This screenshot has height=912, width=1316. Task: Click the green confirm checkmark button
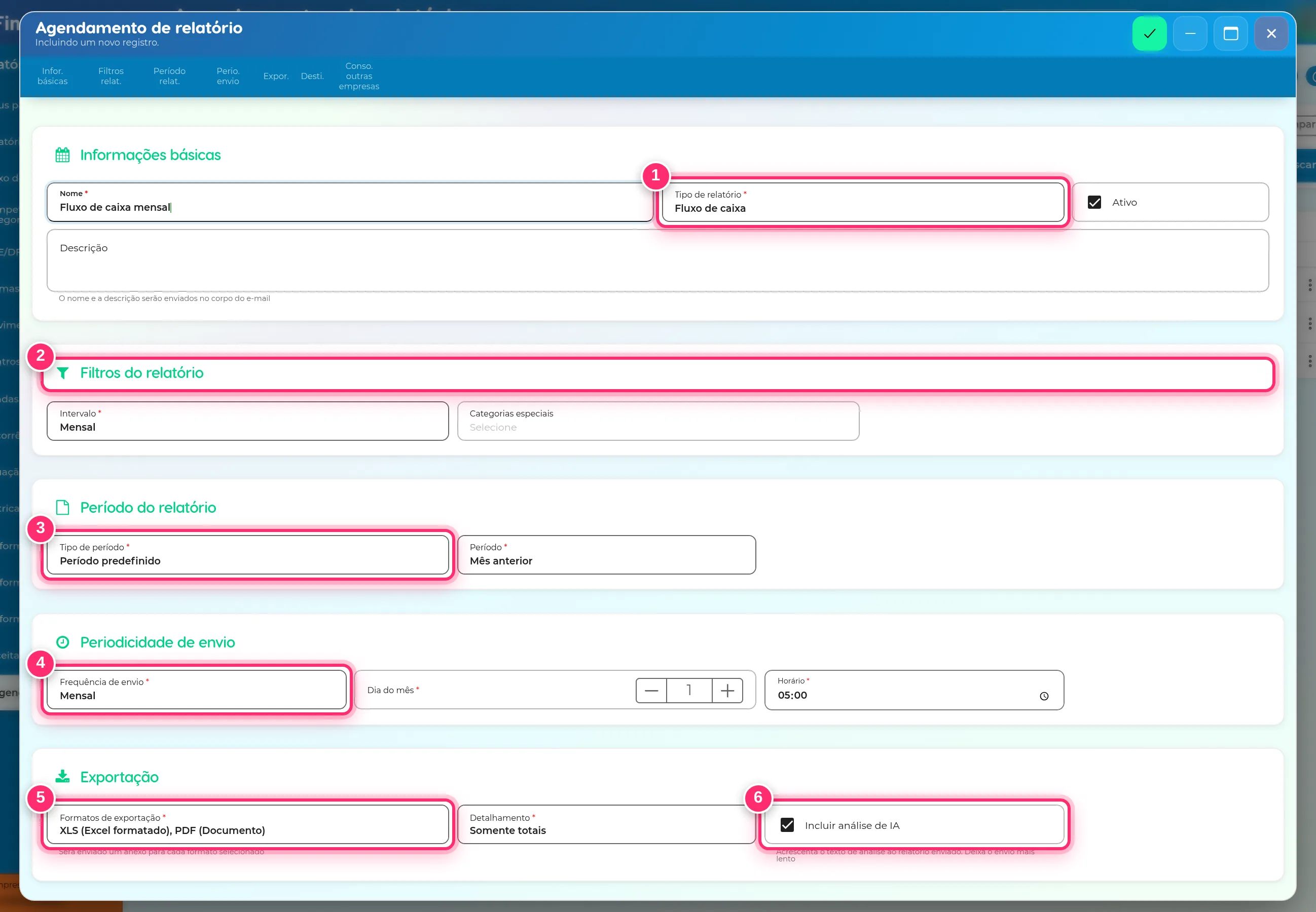coord(1149,34)
